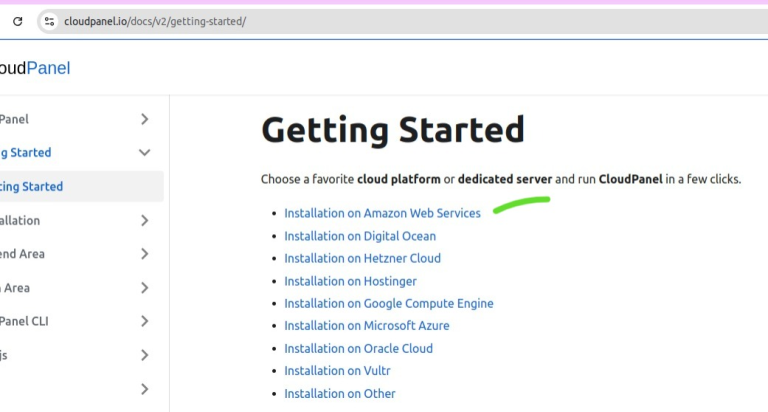Reload the page with the refresh icon

[17, 21]
